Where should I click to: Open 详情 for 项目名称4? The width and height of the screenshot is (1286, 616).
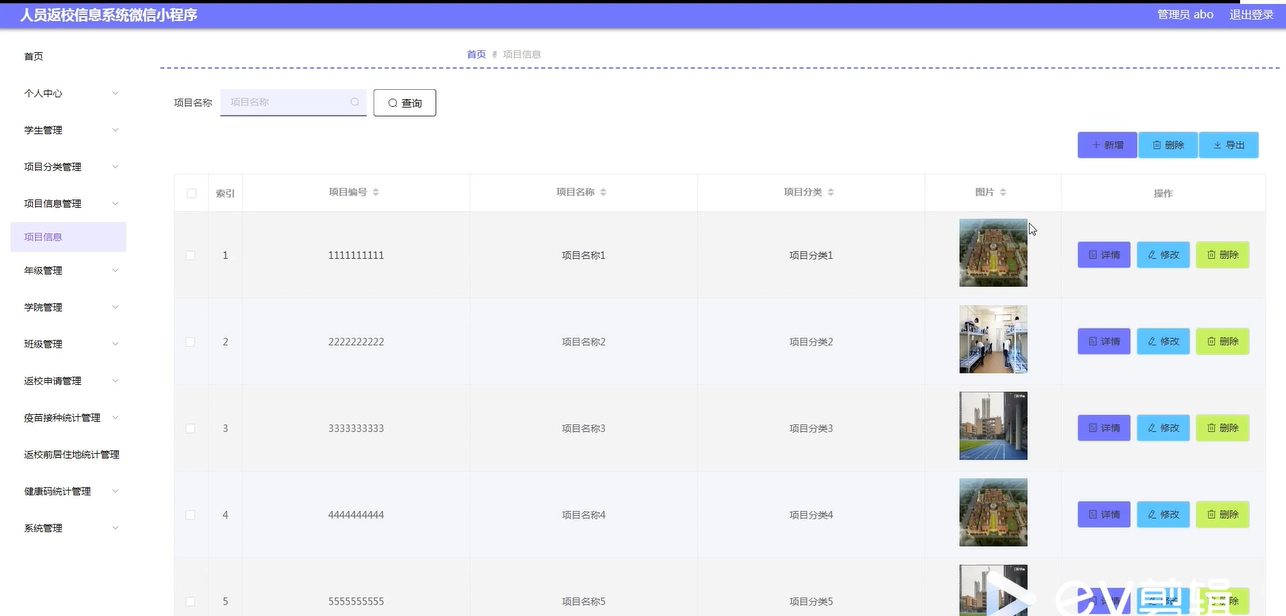(x=1104, y=514)
